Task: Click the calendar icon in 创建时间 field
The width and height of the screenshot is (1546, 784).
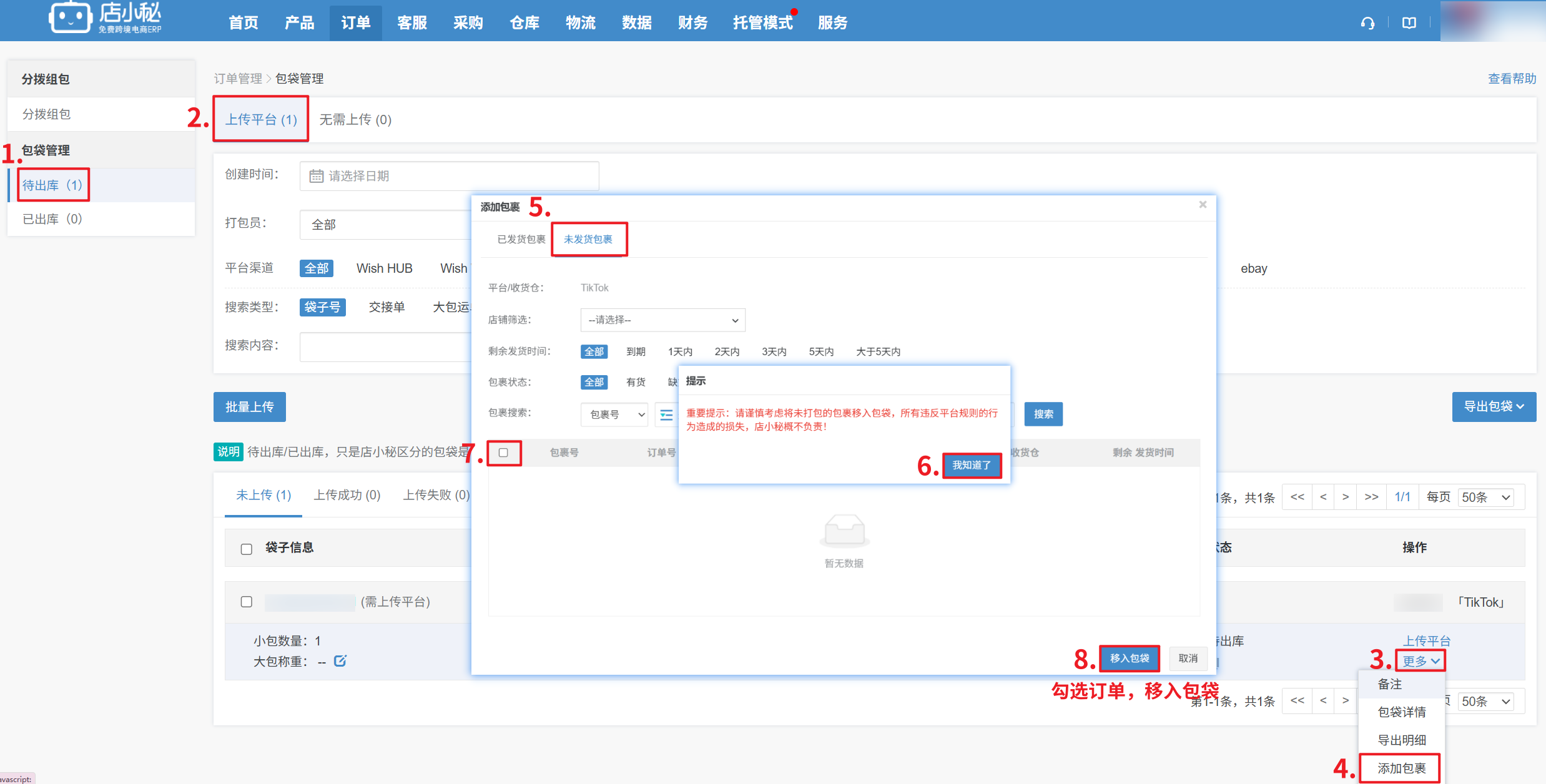Action: 317,176
